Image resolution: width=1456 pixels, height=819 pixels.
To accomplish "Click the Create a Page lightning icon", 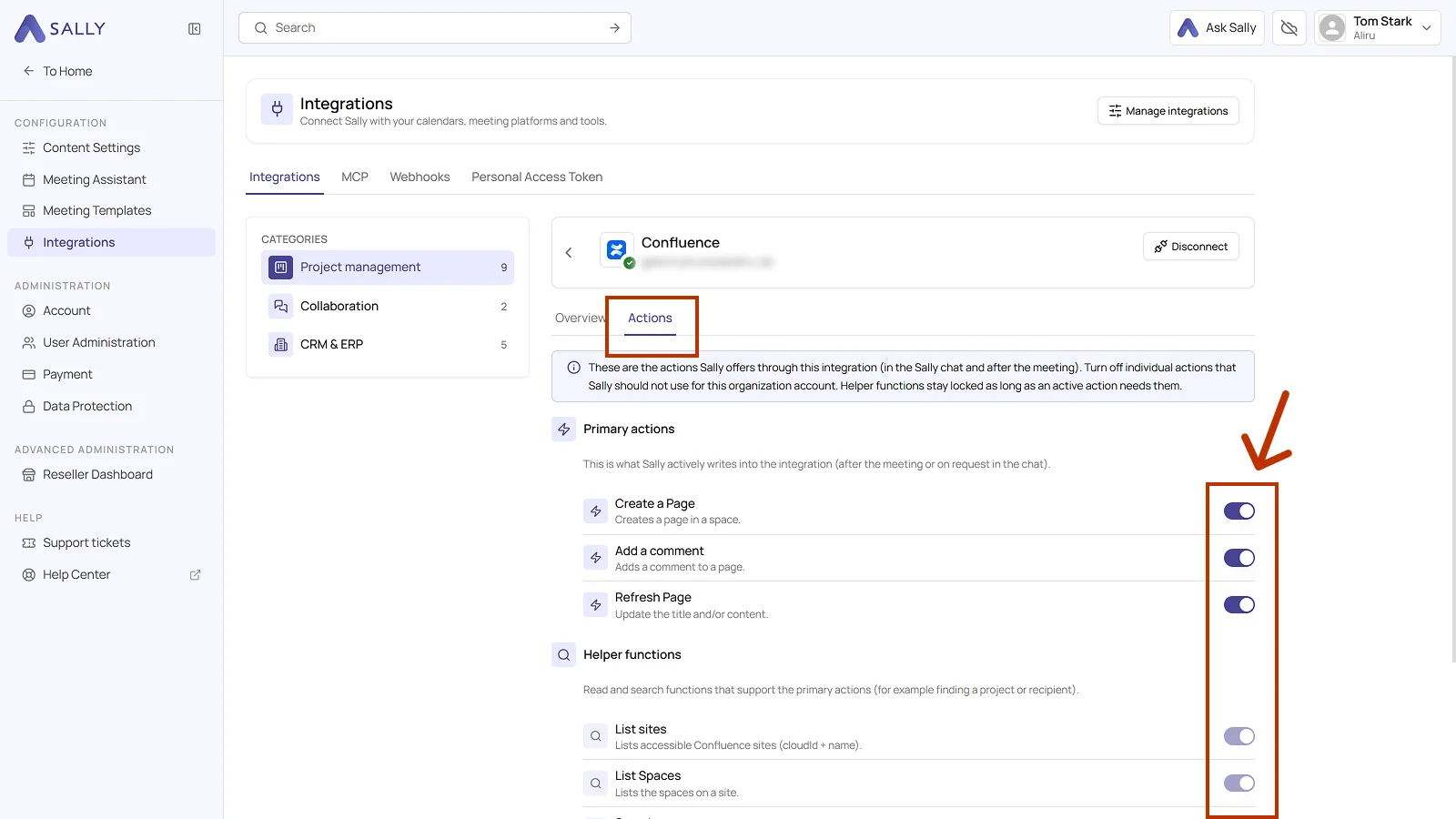I will [596, 511].
